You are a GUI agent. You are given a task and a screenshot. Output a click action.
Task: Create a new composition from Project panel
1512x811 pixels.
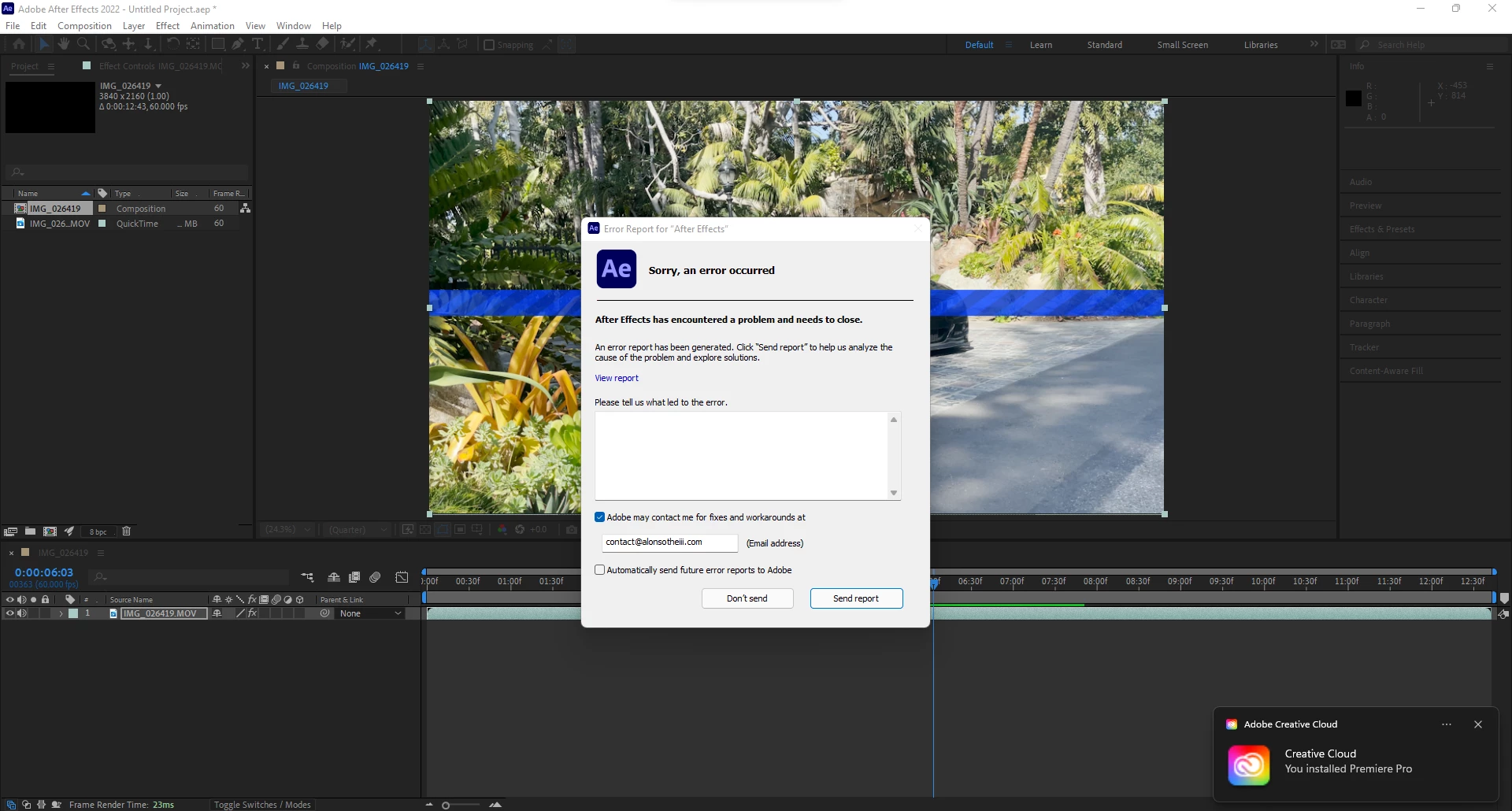(x=50, y=531)
